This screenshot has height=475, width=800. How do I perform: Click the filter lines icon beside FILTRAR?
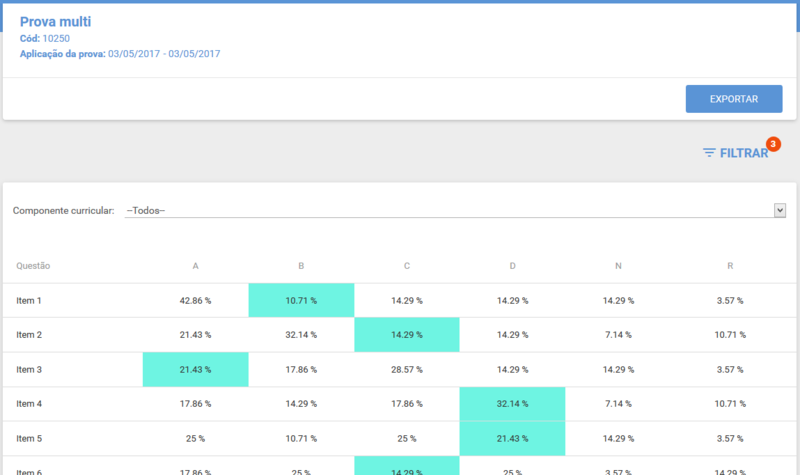pyautogui.click(x=709, y=153)
